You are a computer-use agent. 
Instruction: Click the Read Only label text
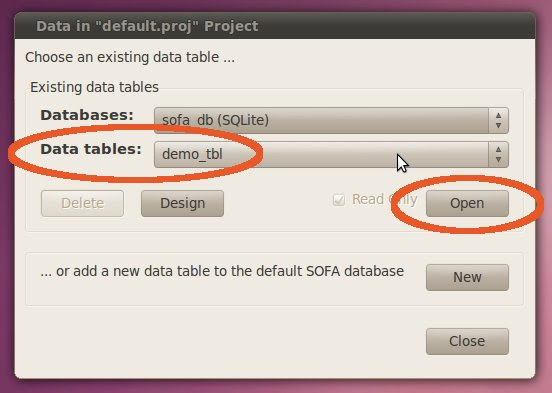pos(385,199)
